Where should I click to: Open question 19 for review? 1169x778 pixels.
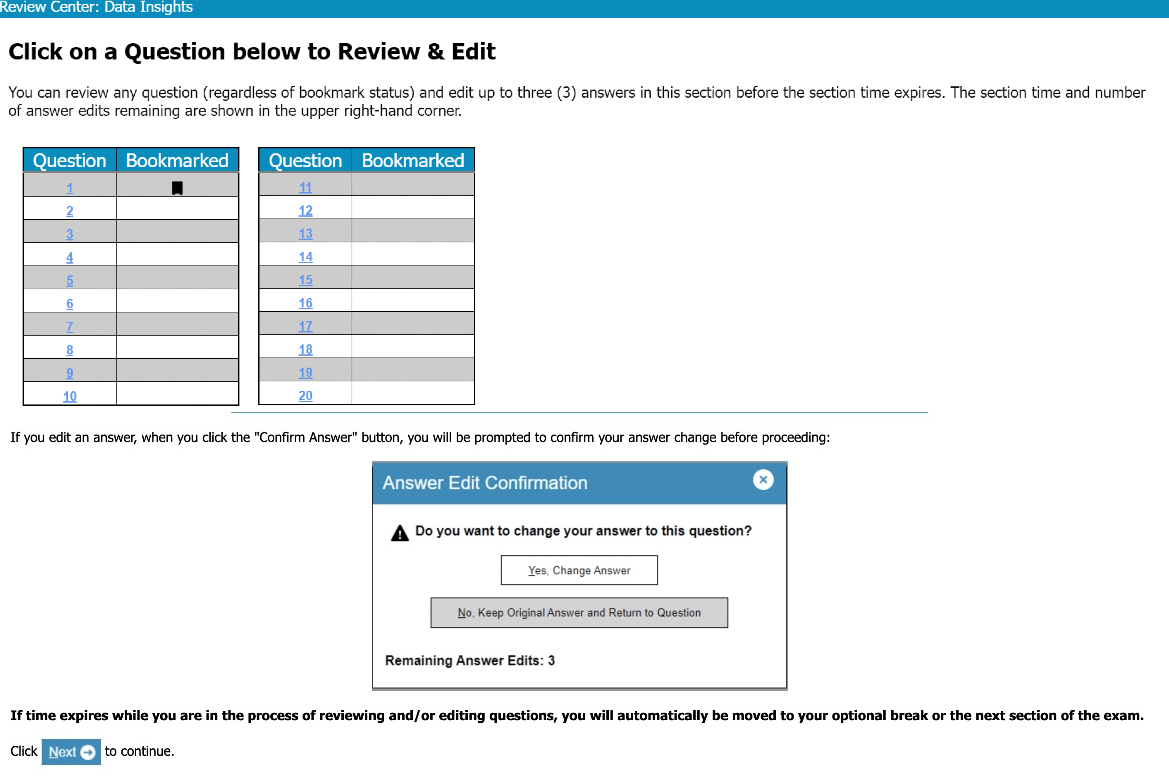point(305,372)
